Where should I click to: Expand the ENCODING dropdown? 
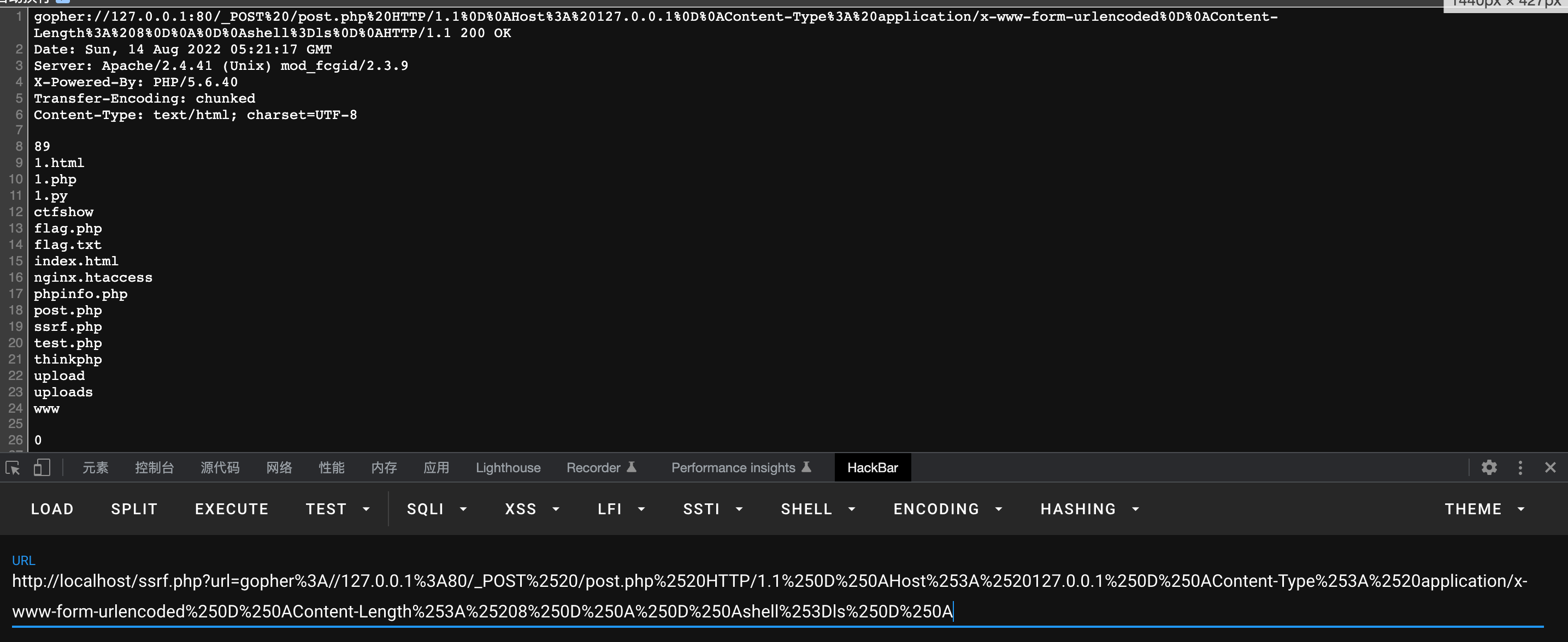coord(948,509)
